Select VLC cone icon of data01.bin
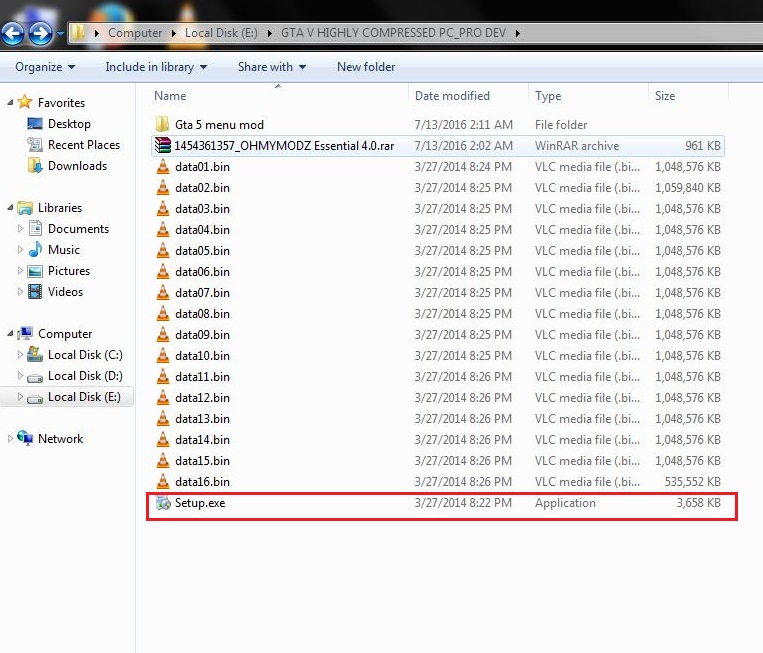The image size is (763, 653). 163,166
